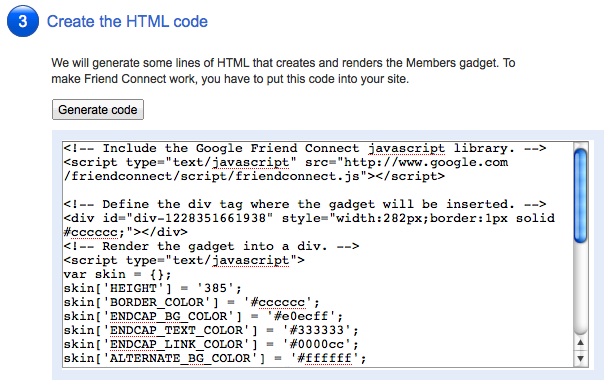Click the Include Google Friend Connect comment line
The height and width of the screenshot is (391, 615).
305,148
